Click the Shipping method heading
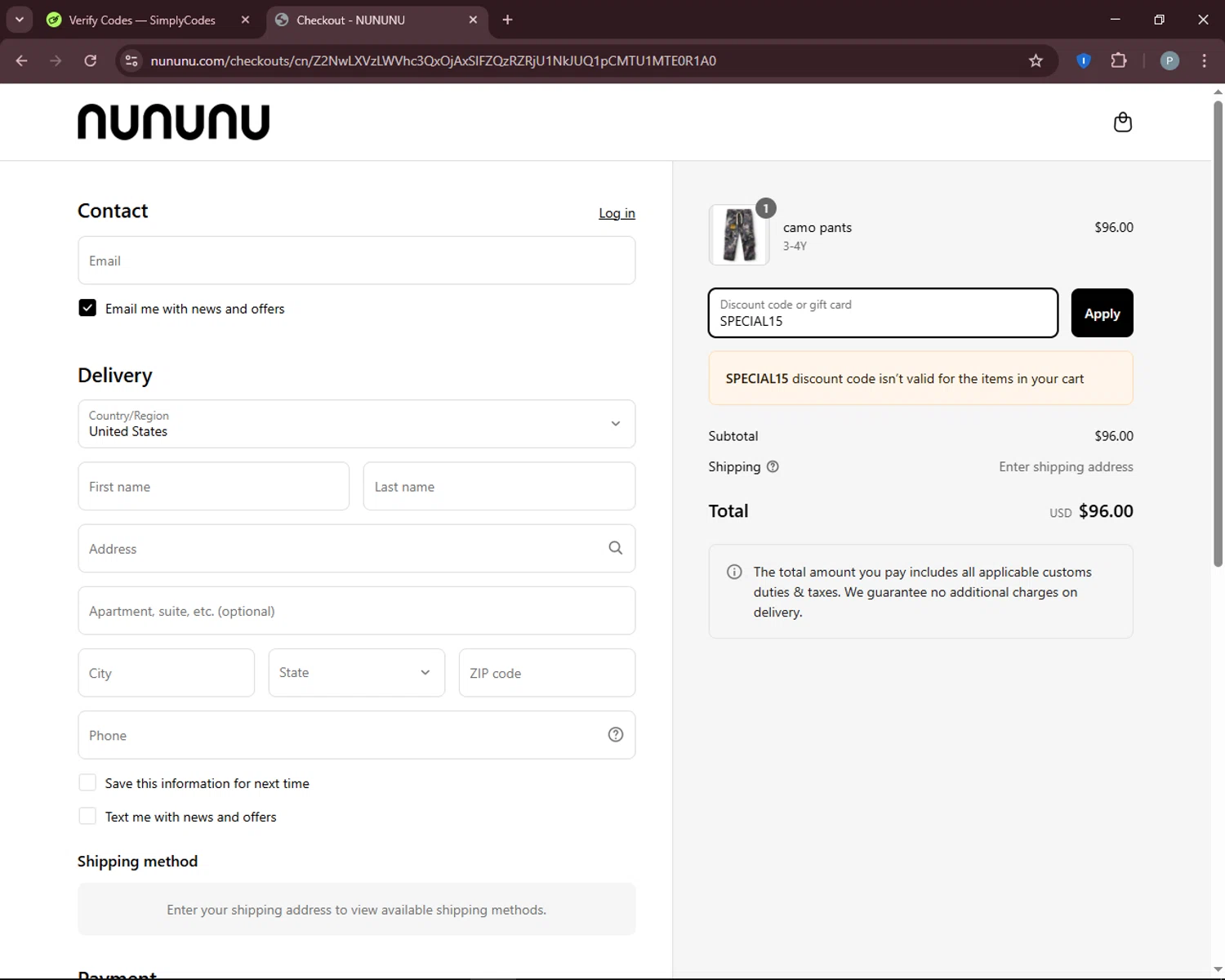The width and height of the screenshot is (1225, 980). pos(137,861)
